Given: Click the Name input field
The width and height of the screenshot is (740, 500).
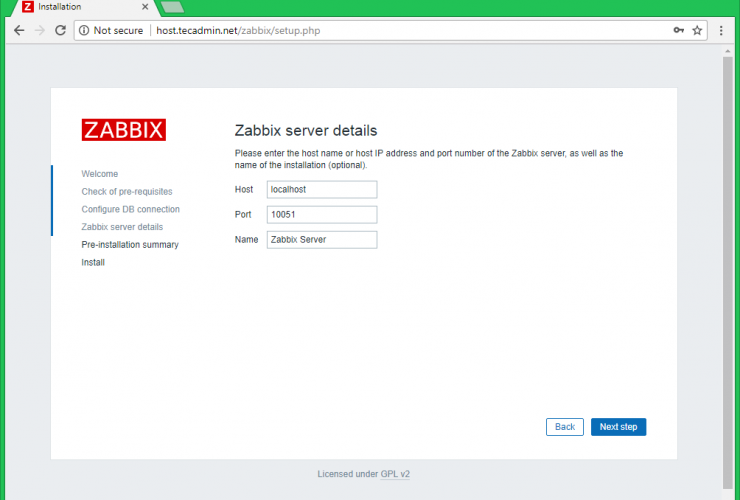Looking at the screenshot, I should 322,239.
